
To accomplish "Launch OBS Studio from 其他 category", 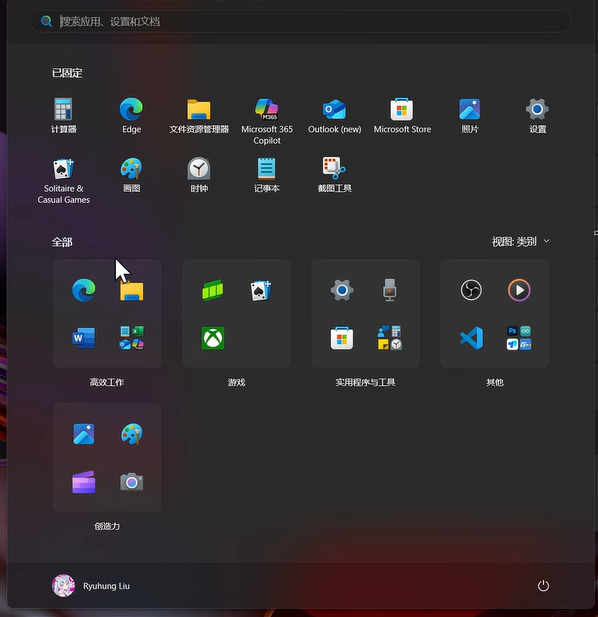I will pyautogui.click(x=471, y=290).
